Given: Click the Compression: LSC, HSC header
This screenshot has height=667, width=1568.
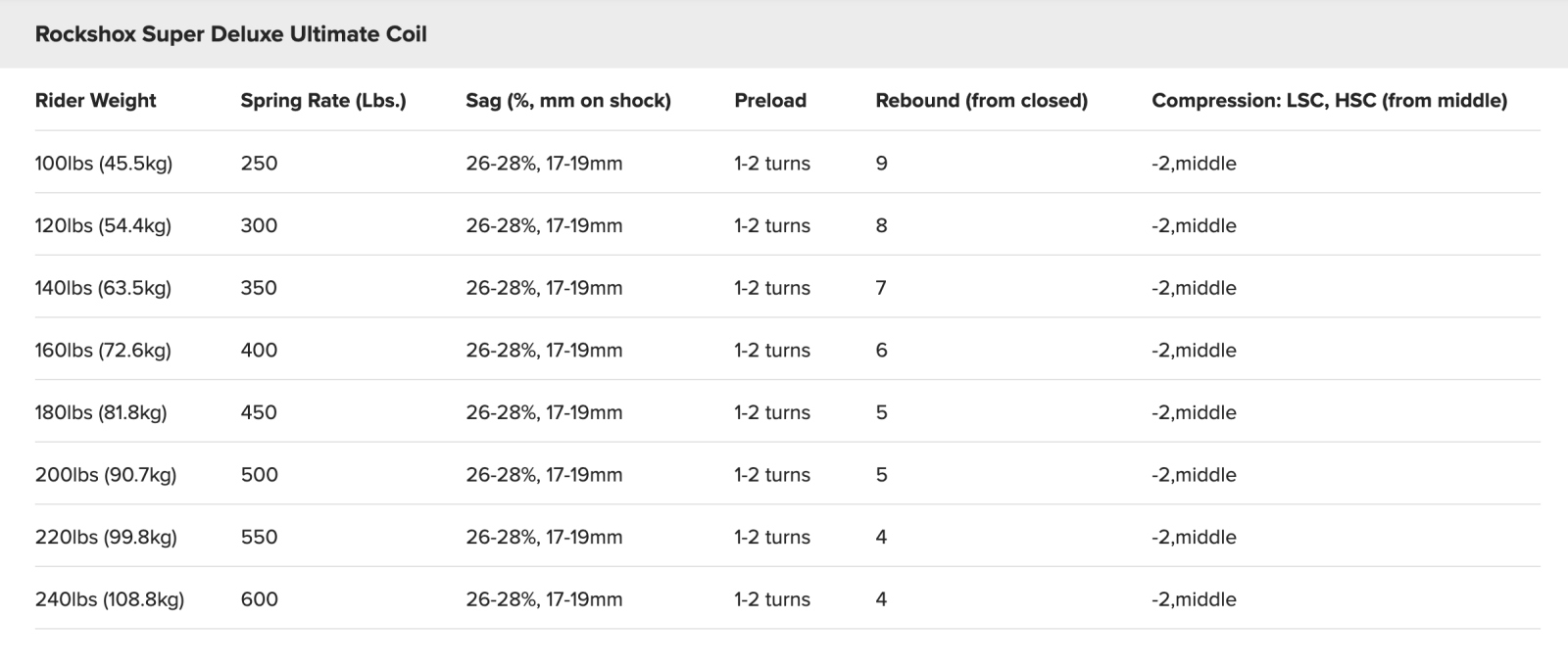Looking at the screenshot, I should point(1329,100).
